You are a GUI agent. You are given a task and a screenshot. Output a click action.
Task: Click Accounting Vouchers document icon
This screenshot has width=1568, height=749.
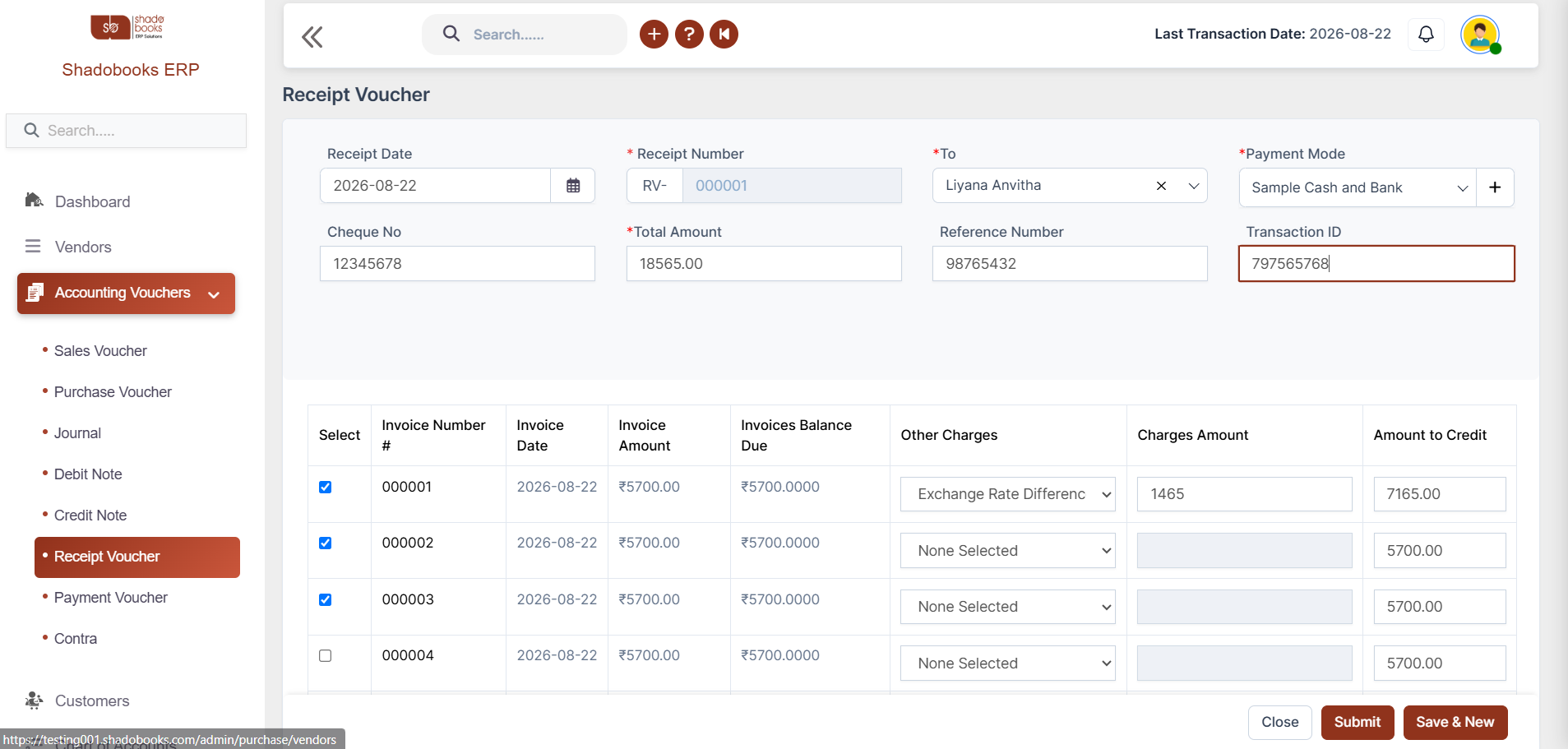[x=35, y=293]
